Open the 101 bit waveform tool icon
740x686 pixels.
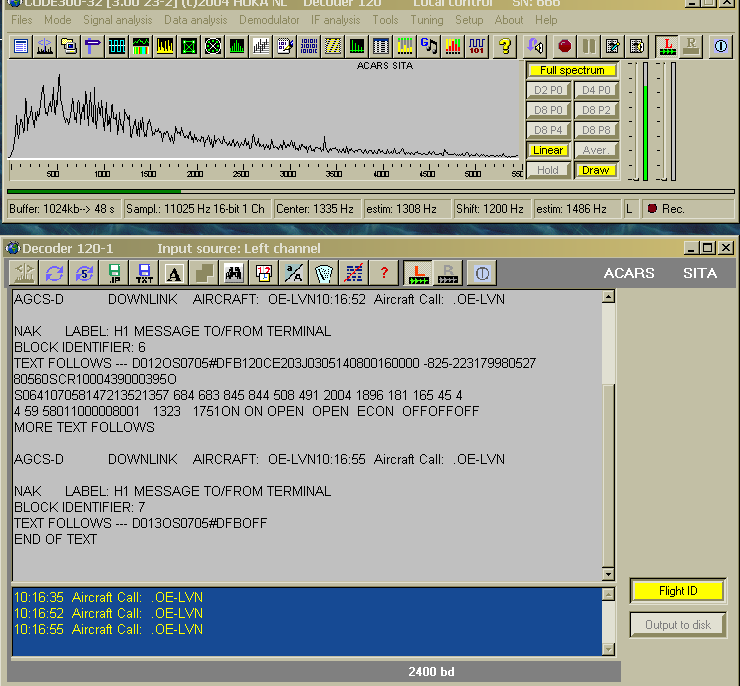click(476, 46)
